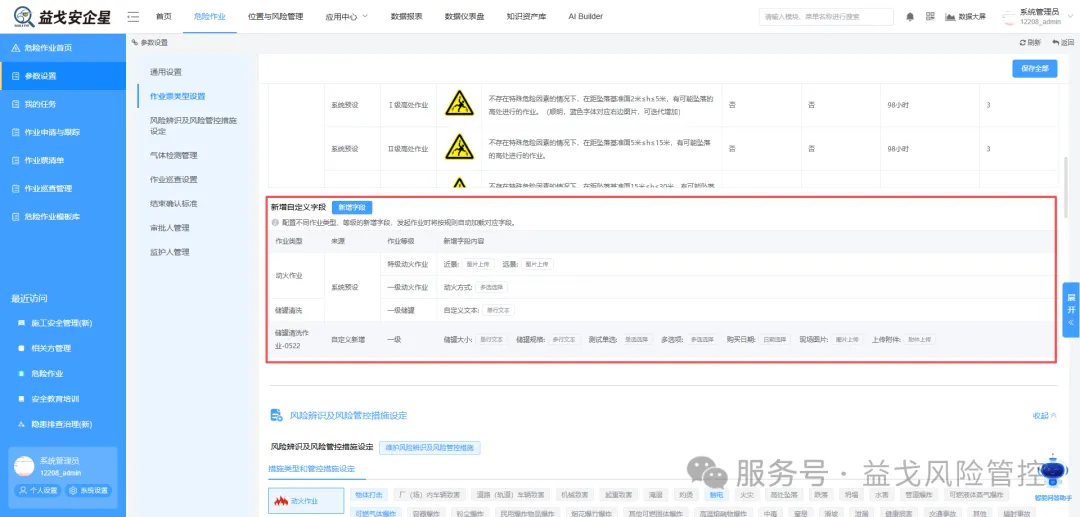Click the 返回 back arrow icon

tap(1055, 43)
